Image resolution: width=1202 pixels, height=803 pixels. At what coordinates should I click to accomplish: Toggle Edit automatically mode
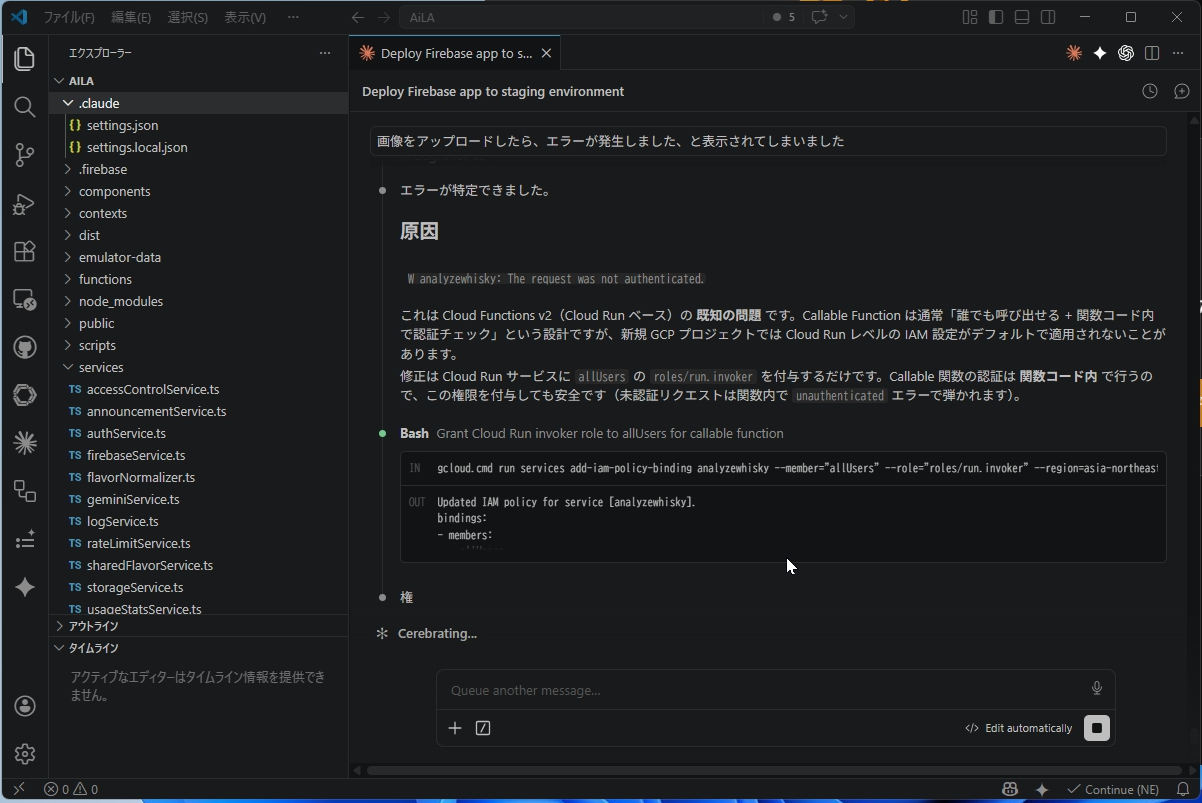(x=1018, y=728)
